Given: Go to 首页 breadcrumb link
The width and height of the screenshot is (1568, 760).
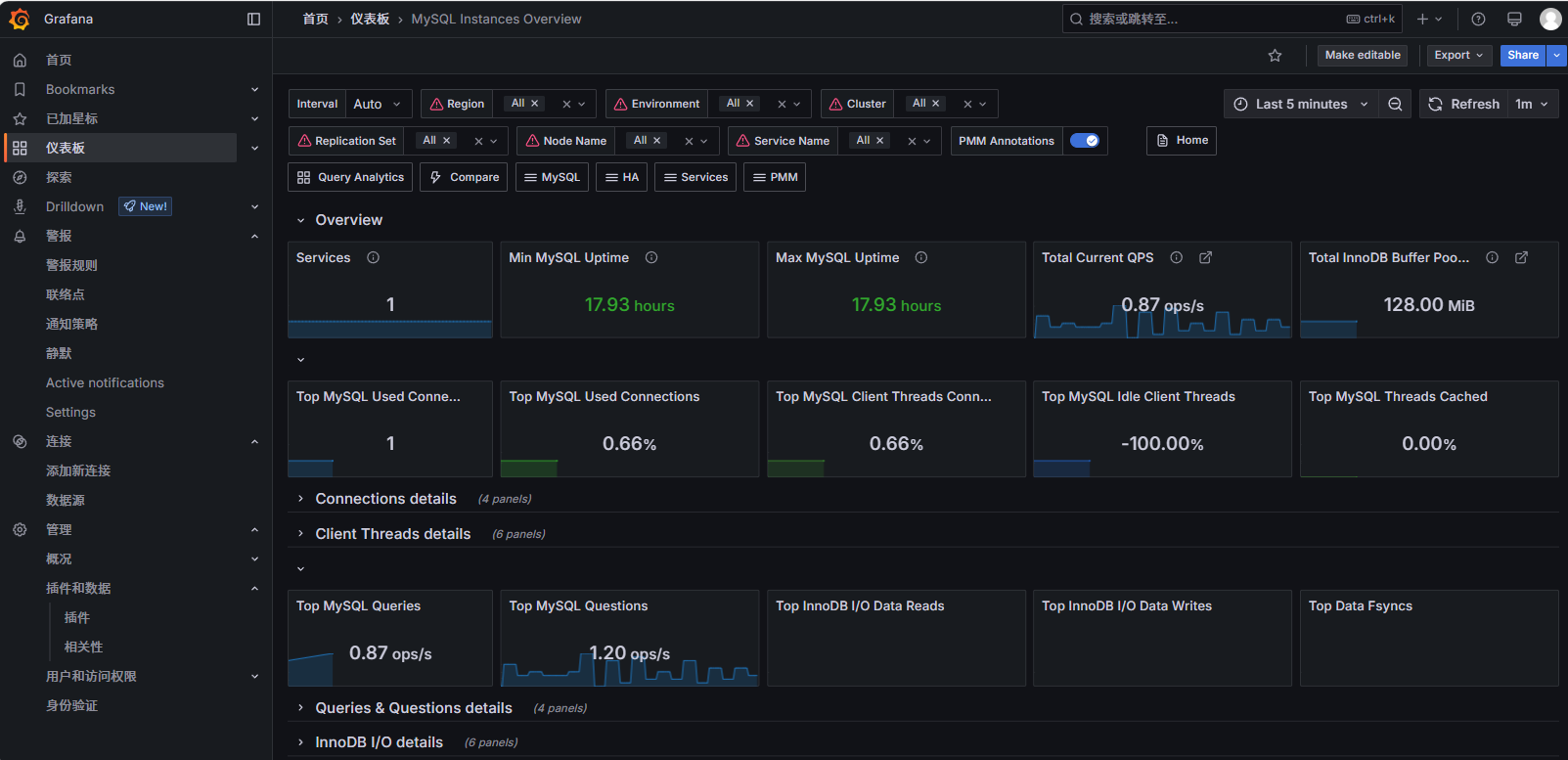Looking at the screenshot, I should pyautogui.click(x=315, y=19).
